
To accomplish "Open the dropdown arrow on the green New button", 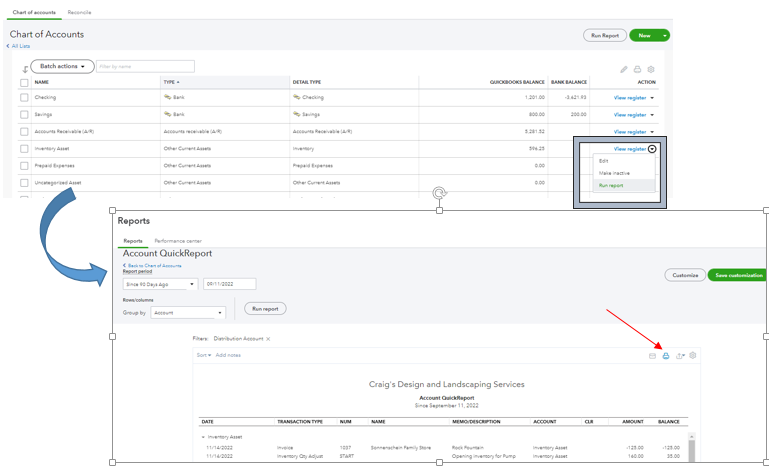I will click(665, 35).
